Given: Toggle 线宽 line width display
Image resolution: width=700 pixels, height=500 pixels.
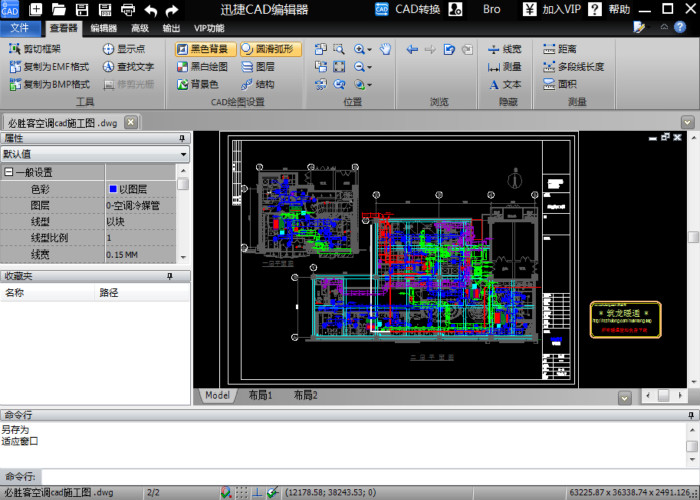Looking at the screenshot, I should [505, 49].
